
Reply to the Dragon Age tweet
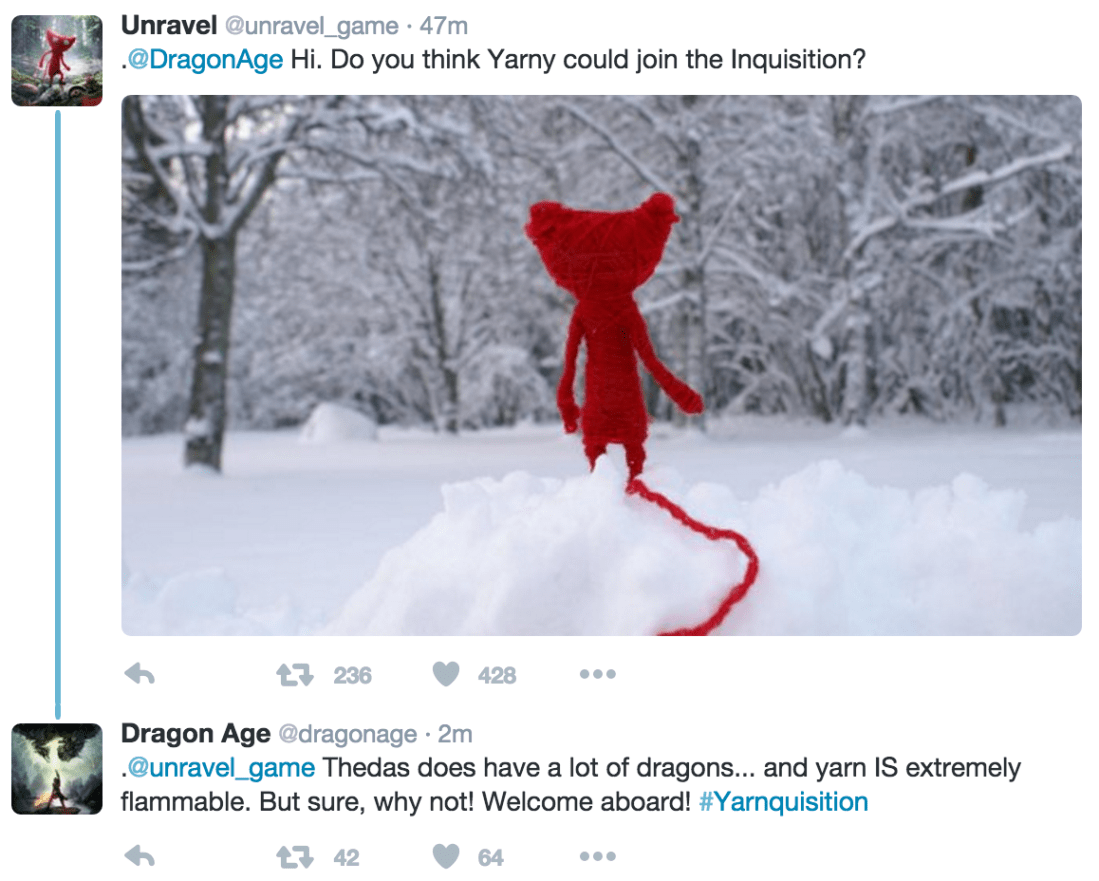coord(139,856)
